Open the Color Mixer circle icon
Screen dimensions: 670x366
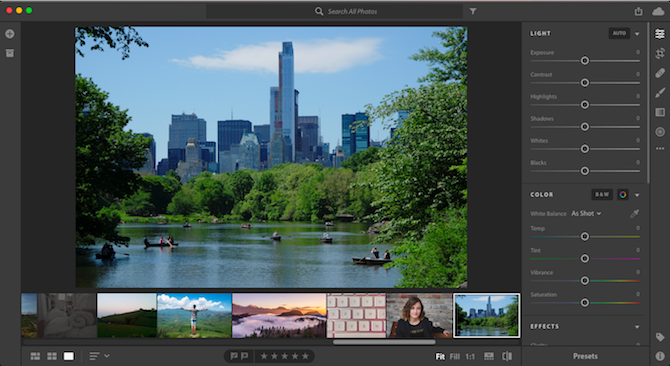pos(623,195)
